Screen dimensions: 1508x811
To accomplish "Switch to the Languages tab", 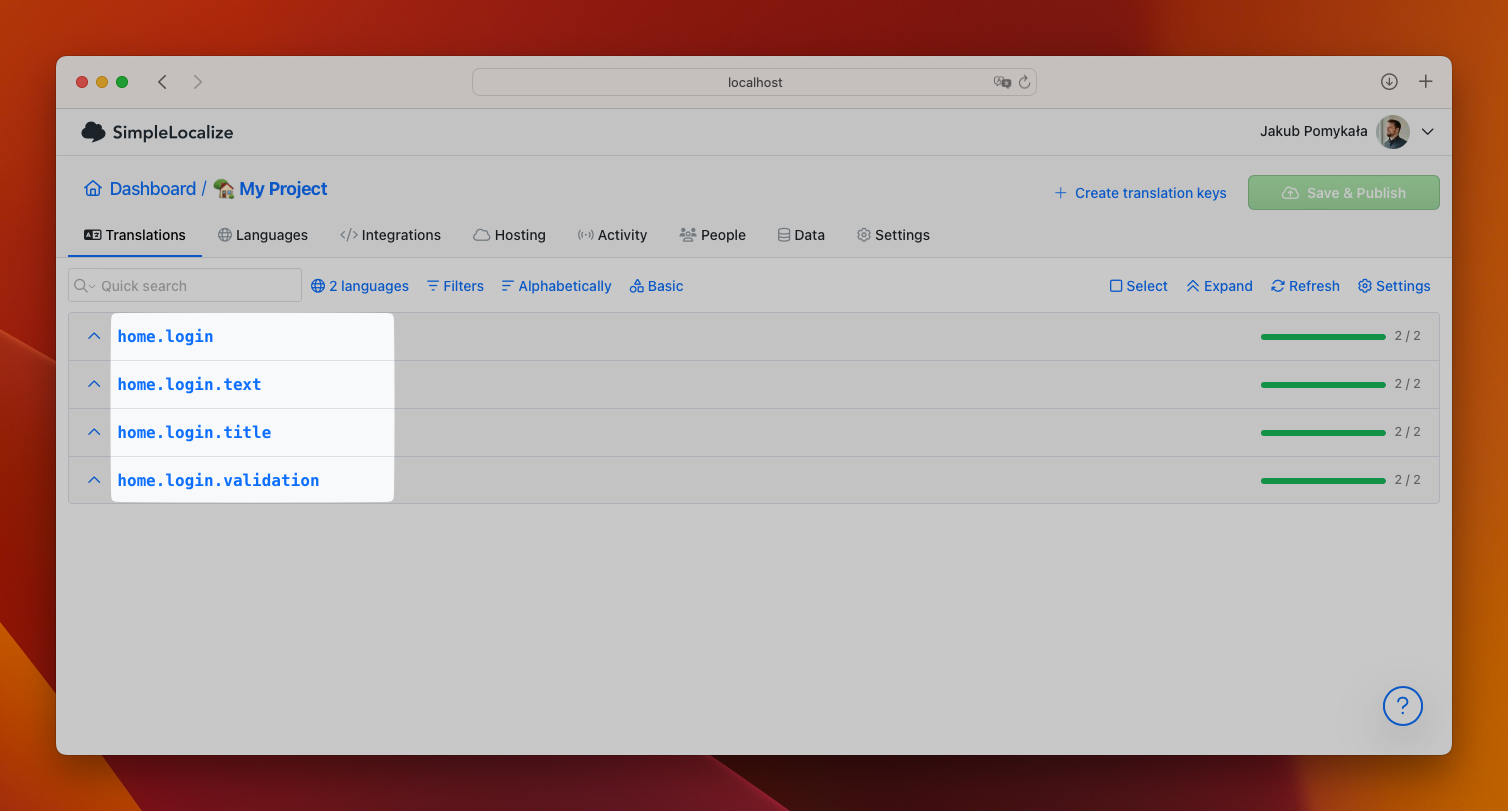I will pos(263,235).
